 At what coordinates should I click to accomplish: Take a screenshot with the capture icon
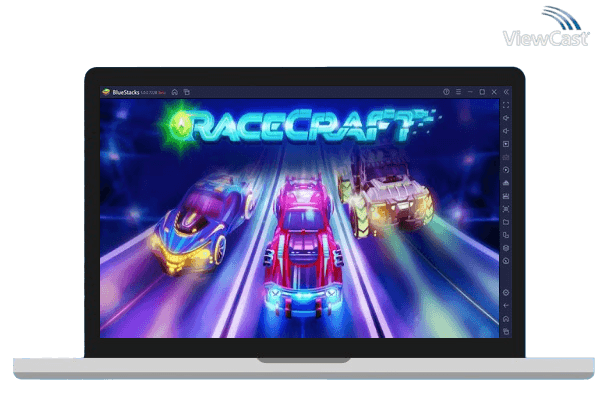tap(506, 209)
